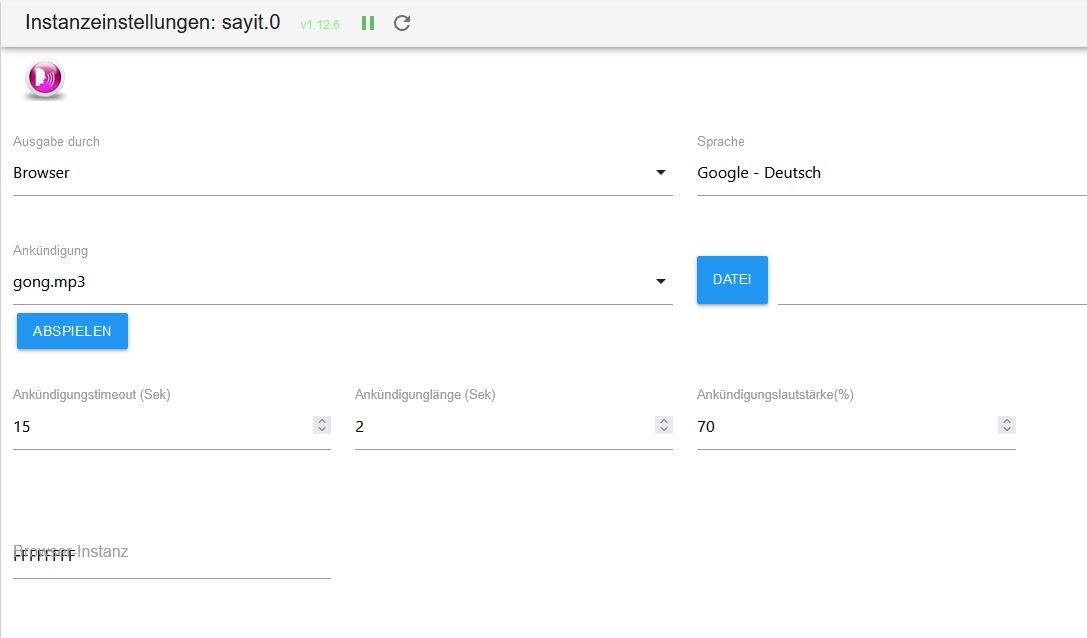1087x638 pixels.
Task: Click the Ankündigungstimeout value field
Action: pyautogui.click(x=160, y=427)
